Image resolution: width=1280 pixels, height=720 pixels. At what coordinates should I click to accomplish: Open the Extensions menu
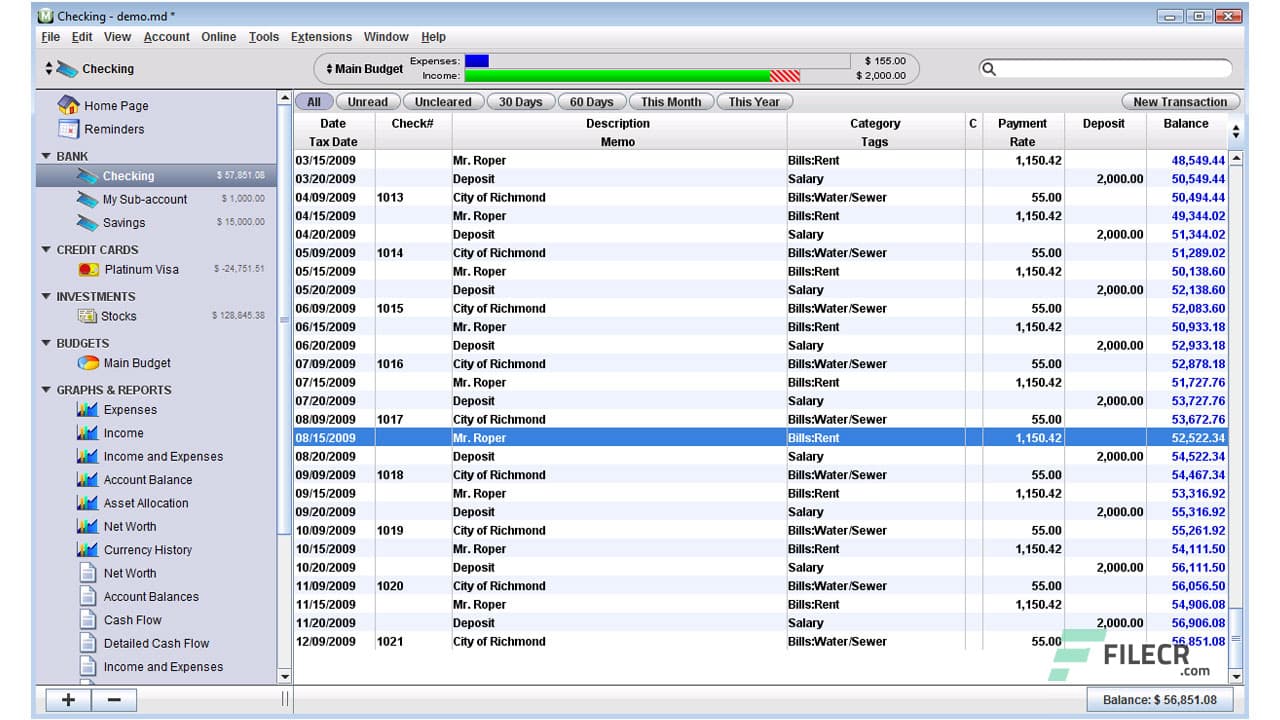click(x=321, y=37)
